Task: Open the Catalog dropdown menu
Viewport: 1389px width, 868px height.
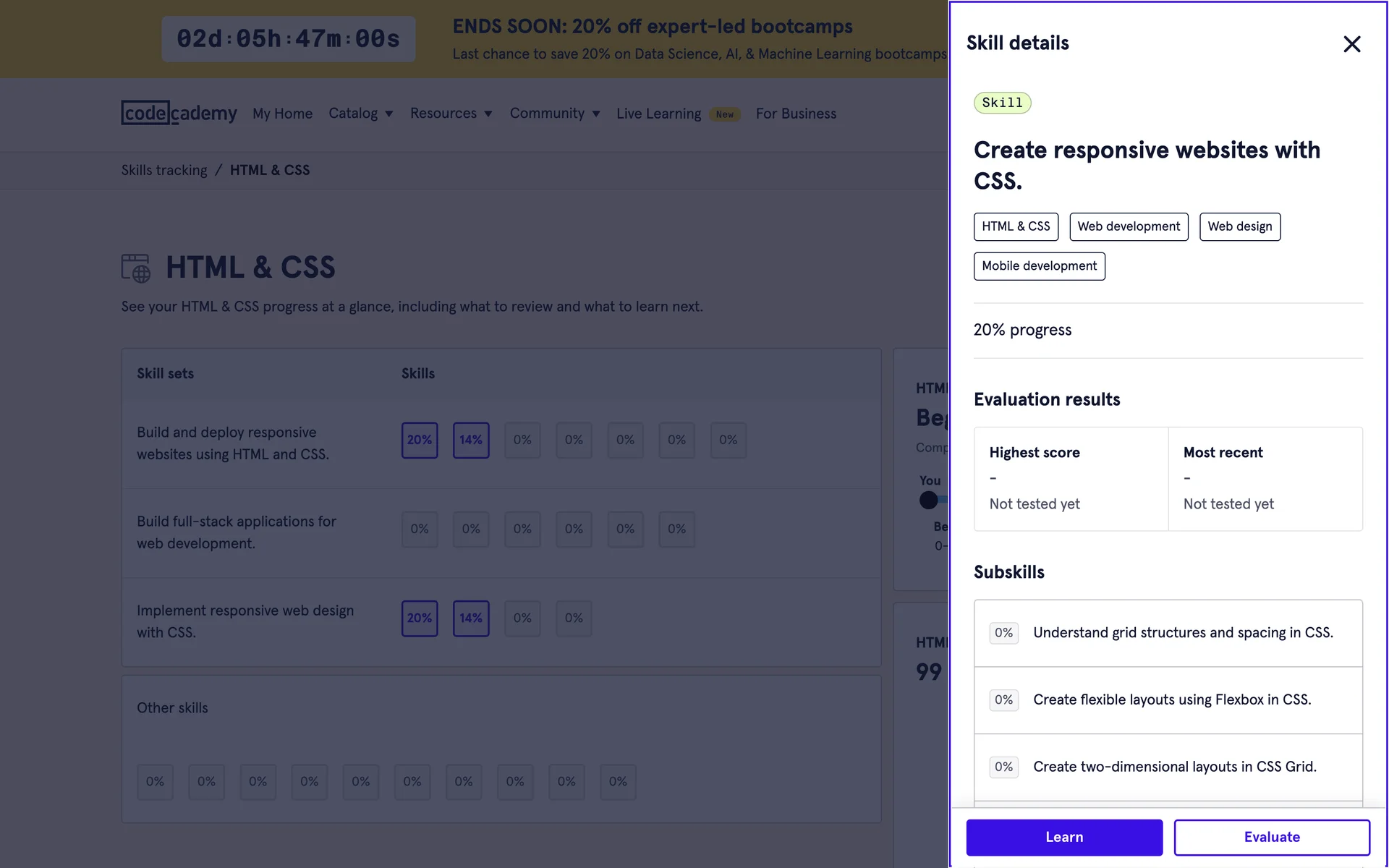Action: pos(360,114)
